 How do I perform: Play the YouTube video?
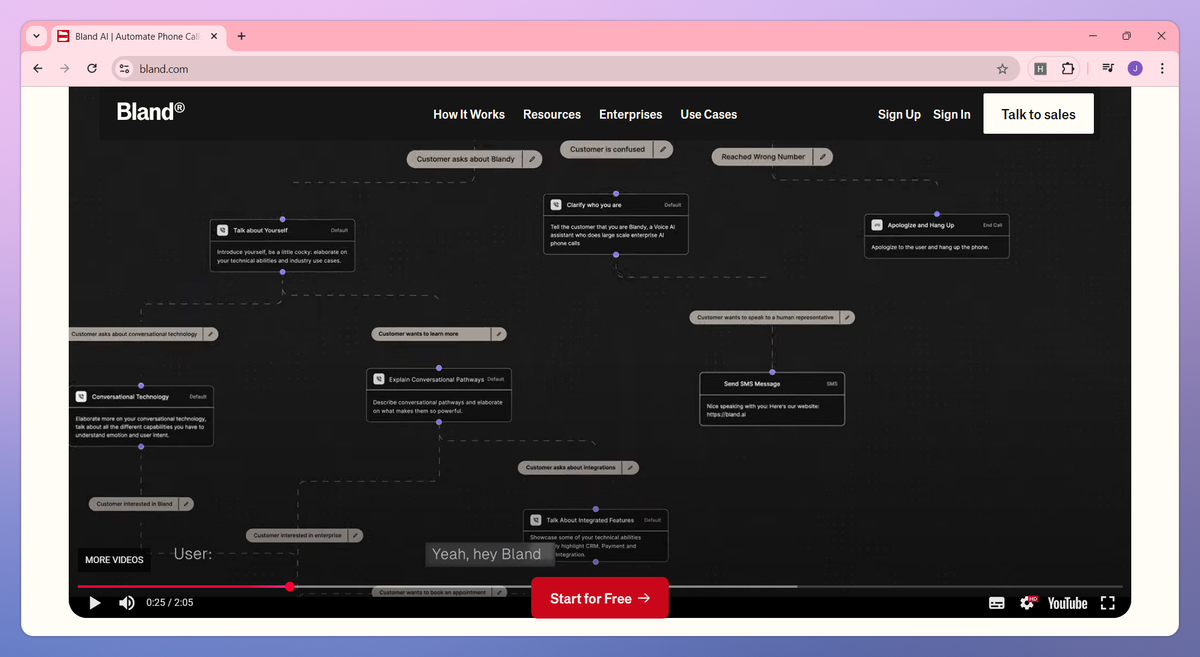95,603
